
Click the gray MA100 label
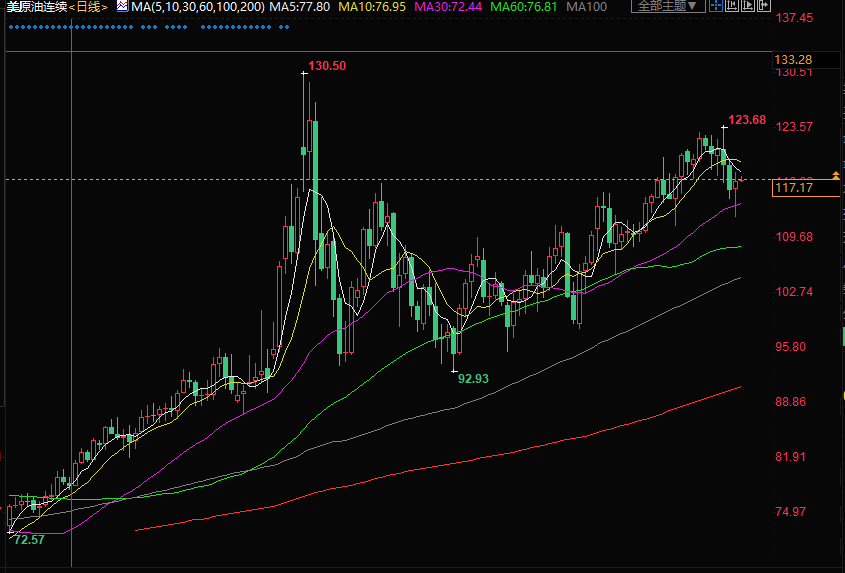[588, 6]
